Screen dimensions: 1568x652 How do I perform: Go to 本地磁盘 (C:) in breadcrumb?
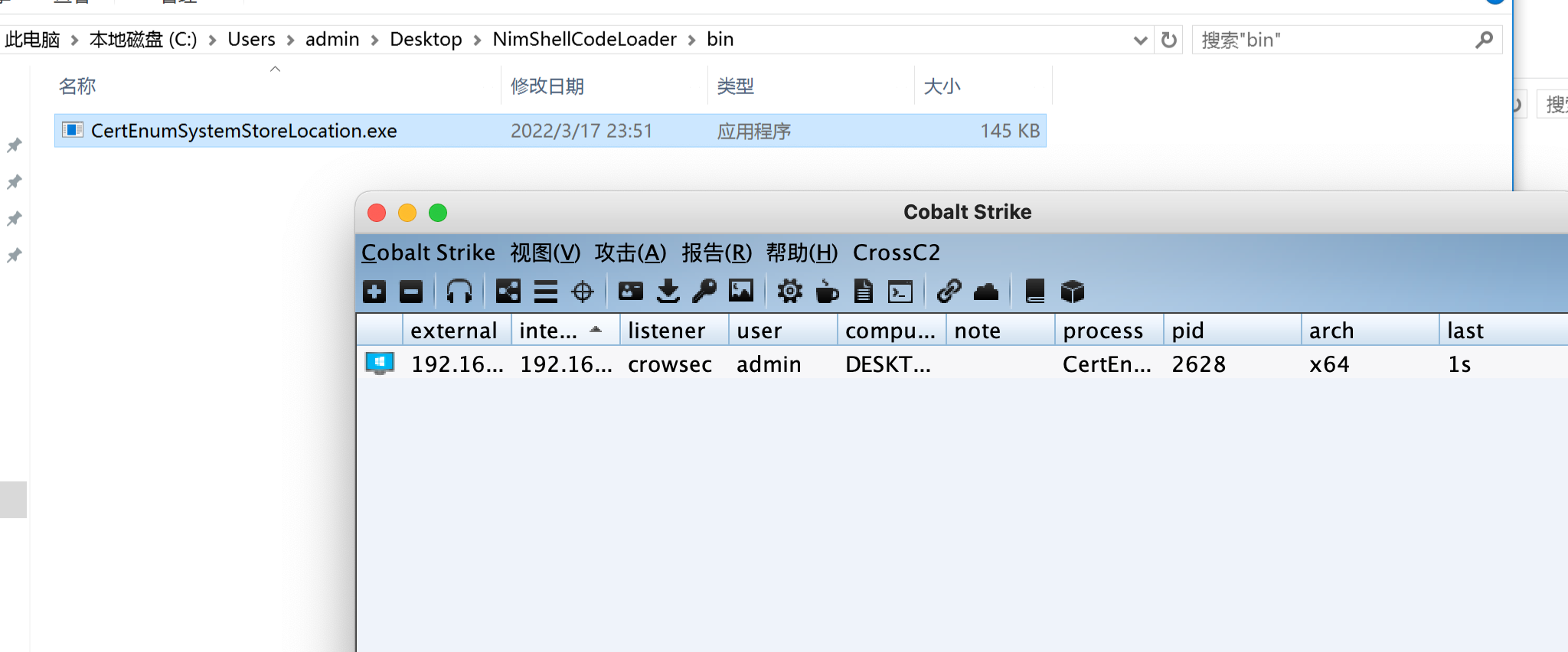click(x=143, y=40)
